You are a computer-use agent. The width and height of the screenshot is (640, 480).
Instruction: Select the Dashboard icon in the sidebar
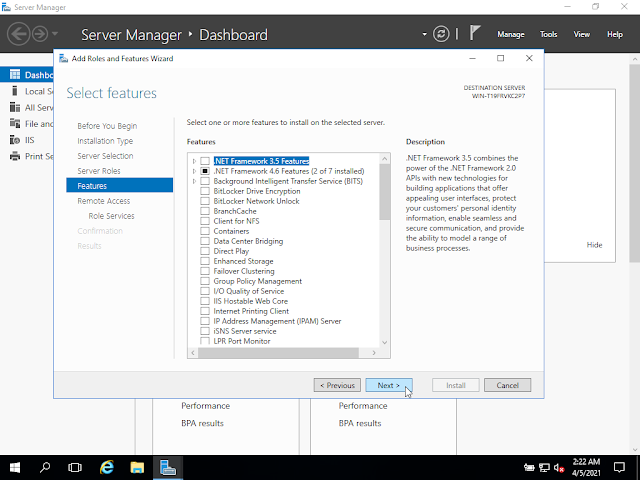point(15,75)
